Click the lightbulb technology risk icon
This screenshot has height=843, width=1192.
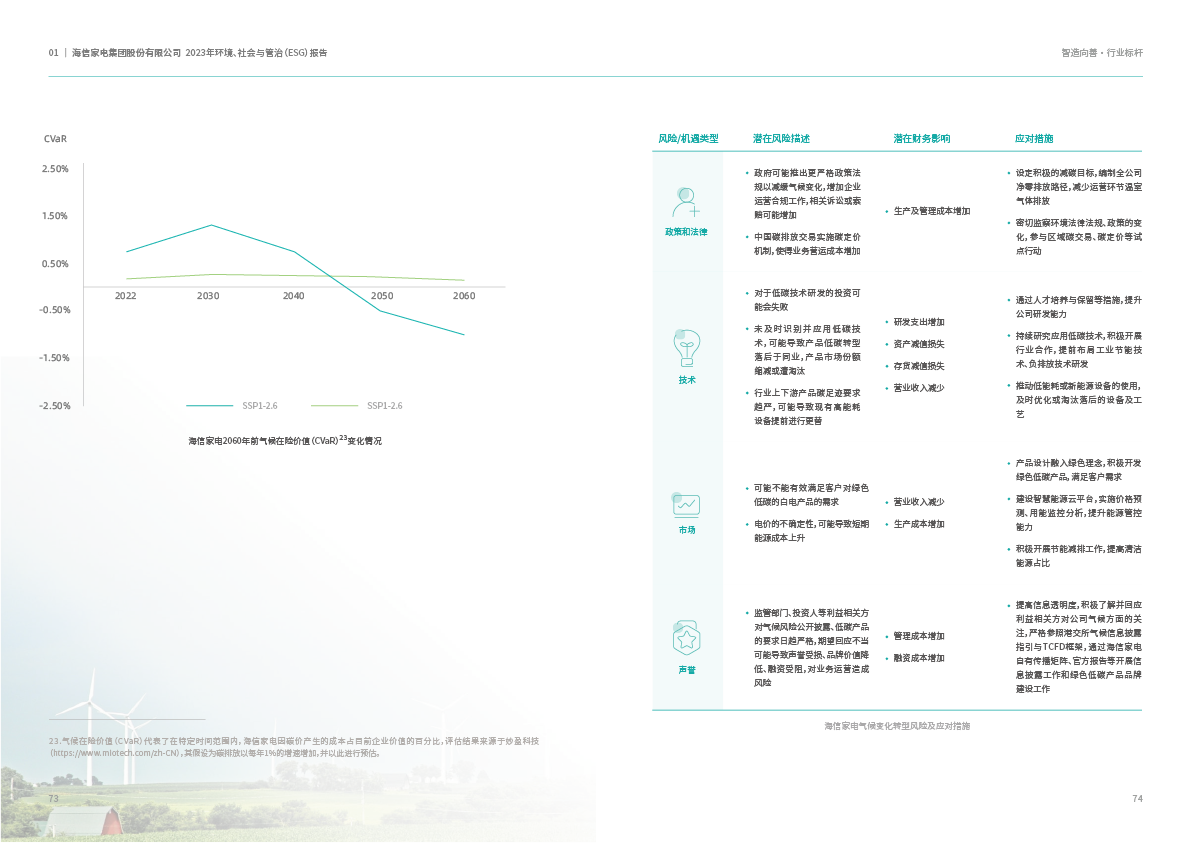tap(686, 346)
